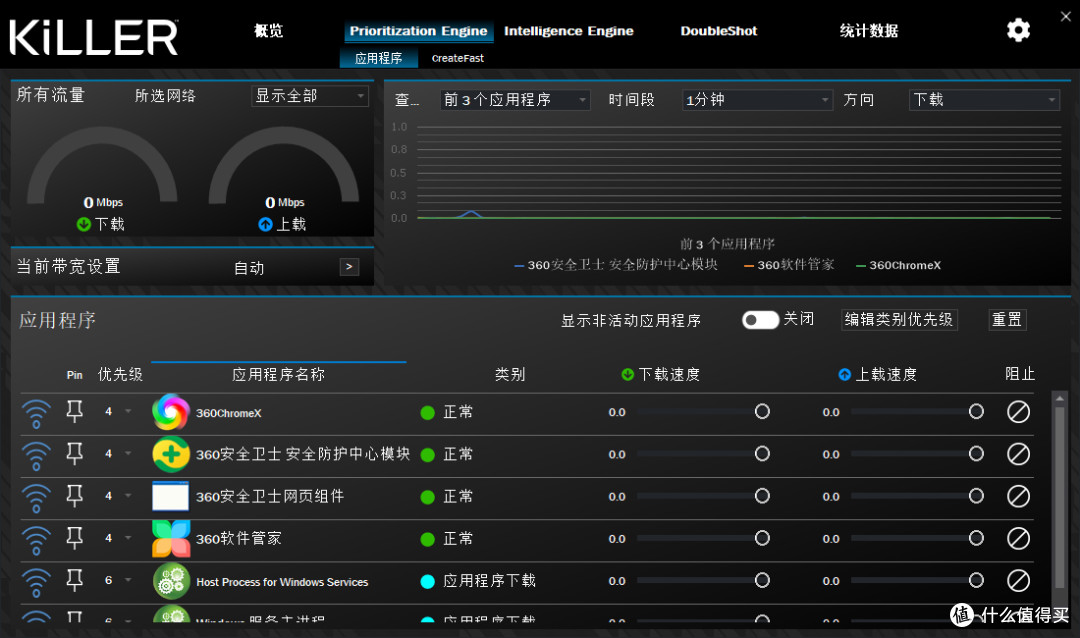Pin the 360安全卫士网页组件 row
This screenshot has width=1080, height=638.
pyautogui.click(x=74, y=495)
